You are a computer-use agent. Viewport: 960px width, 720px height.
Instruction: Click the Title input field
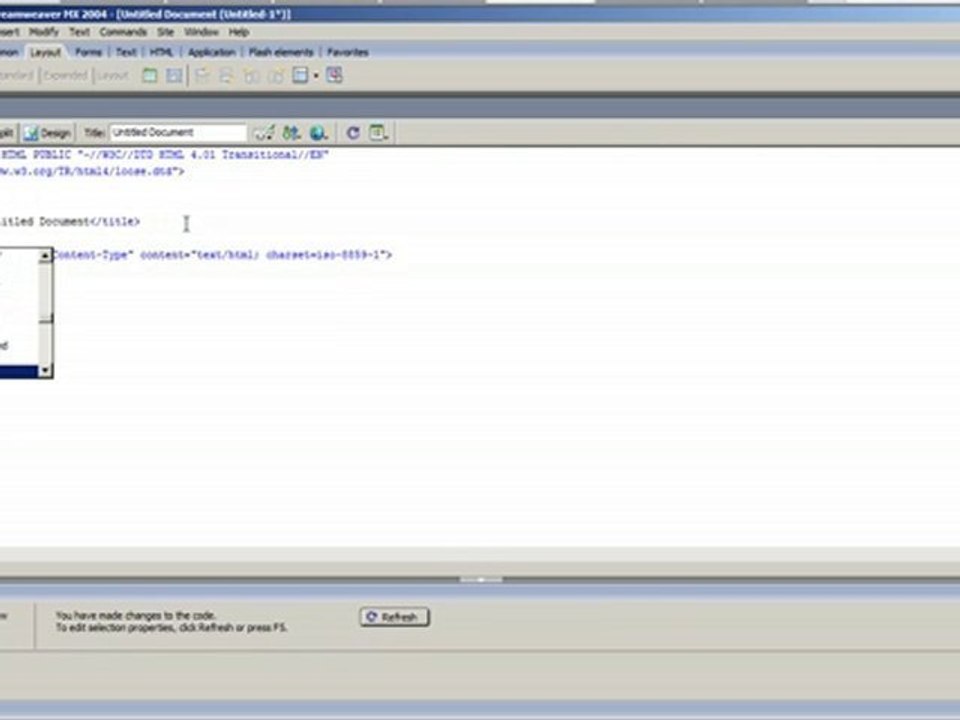click(178, 132)
